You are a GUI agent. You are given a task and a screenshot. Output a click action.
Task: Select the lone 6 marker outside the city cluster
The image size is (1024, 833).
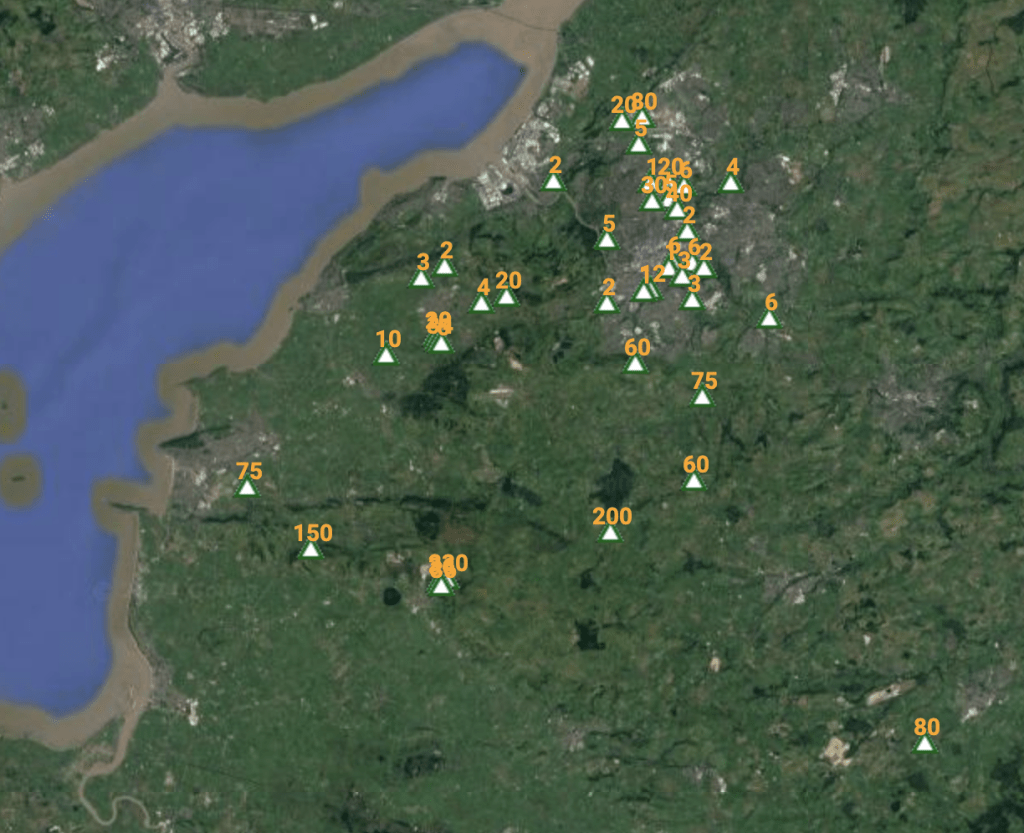pyautogui.click(x=769, y=319)
